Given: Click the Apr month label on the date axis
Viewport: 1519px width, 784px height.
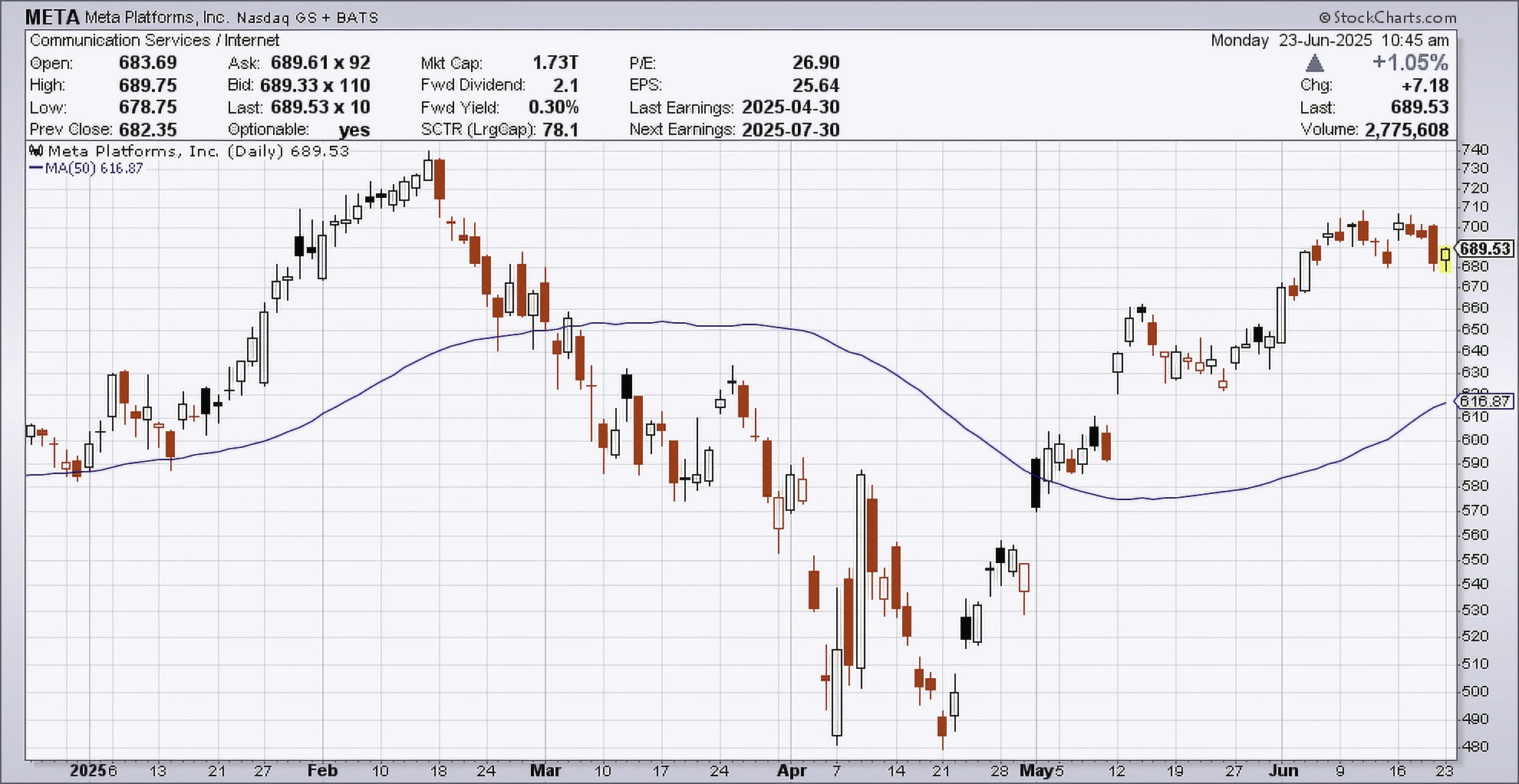Looking at the screenshot, I should pos(792,770).
